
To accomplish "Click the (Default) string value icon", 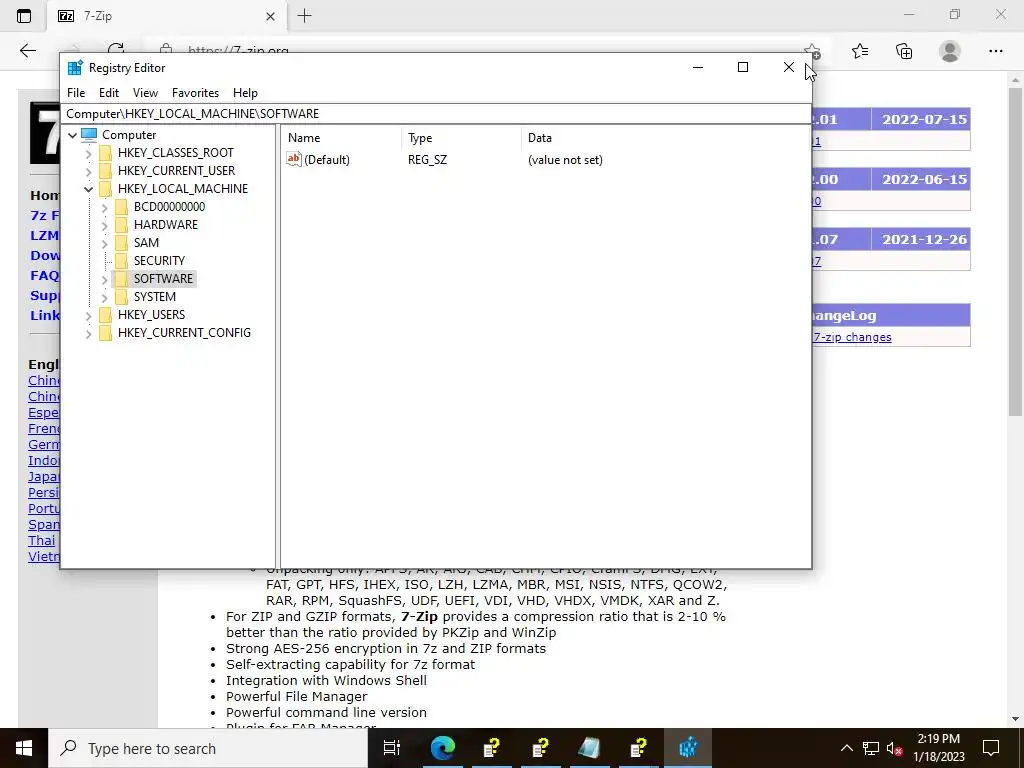I will [x=294, y=159].
